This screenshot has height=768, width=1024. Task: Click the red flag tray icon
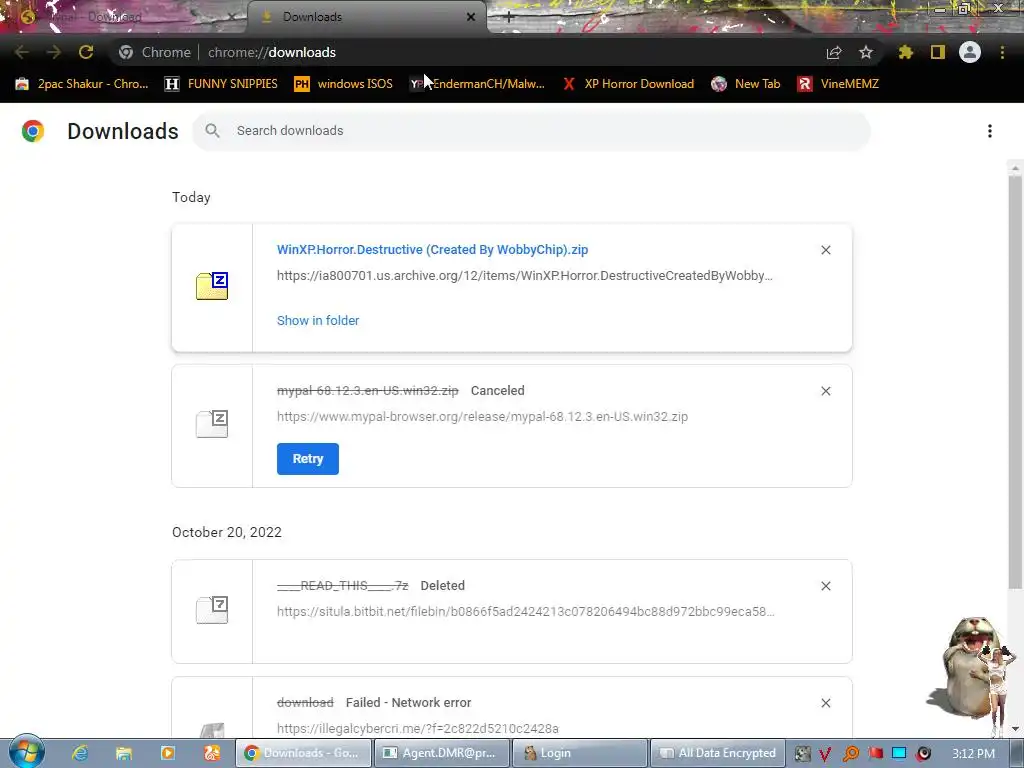pos(875,754)
